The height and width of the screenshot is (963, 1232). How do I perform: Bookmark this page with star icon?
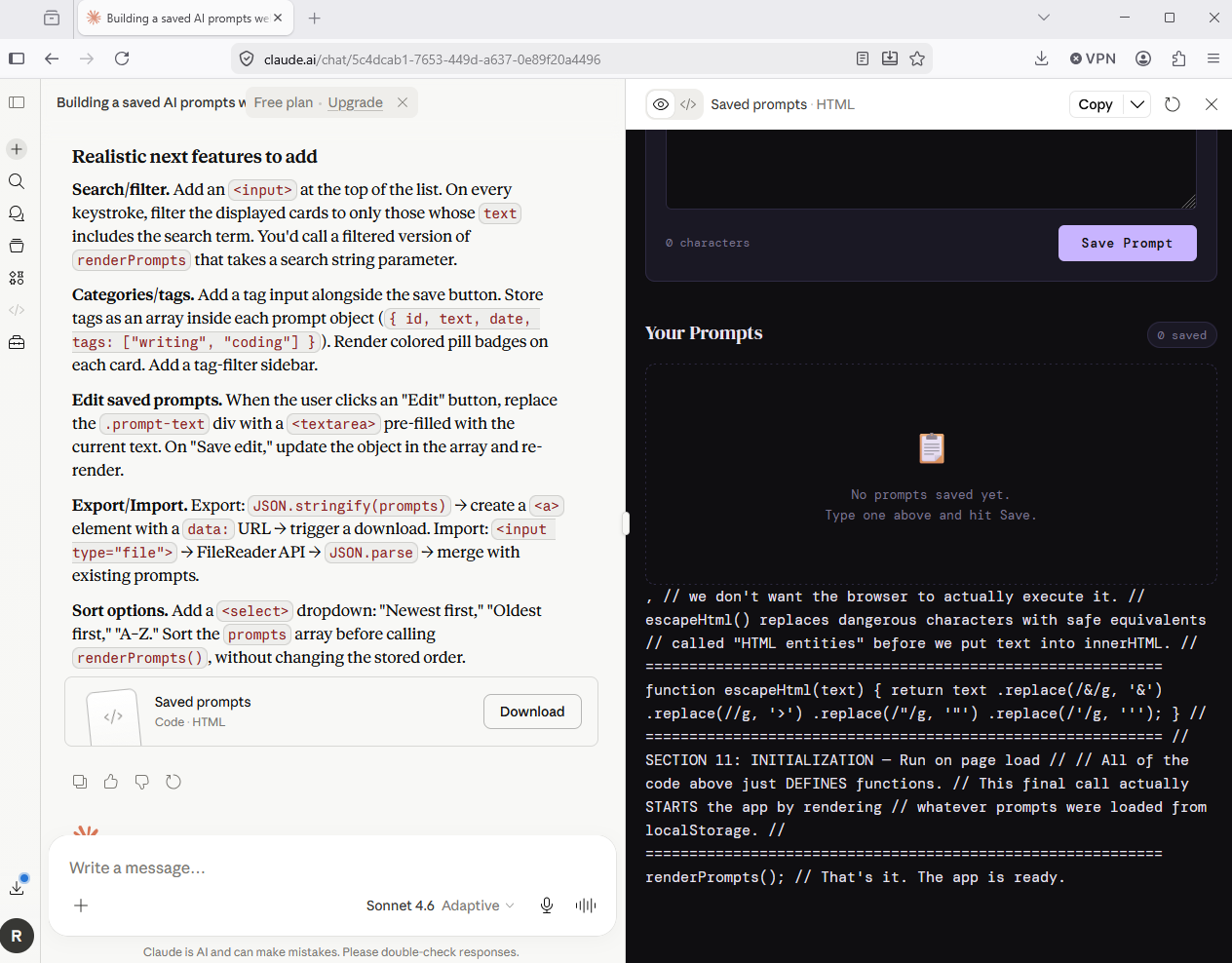pos(917,58)
